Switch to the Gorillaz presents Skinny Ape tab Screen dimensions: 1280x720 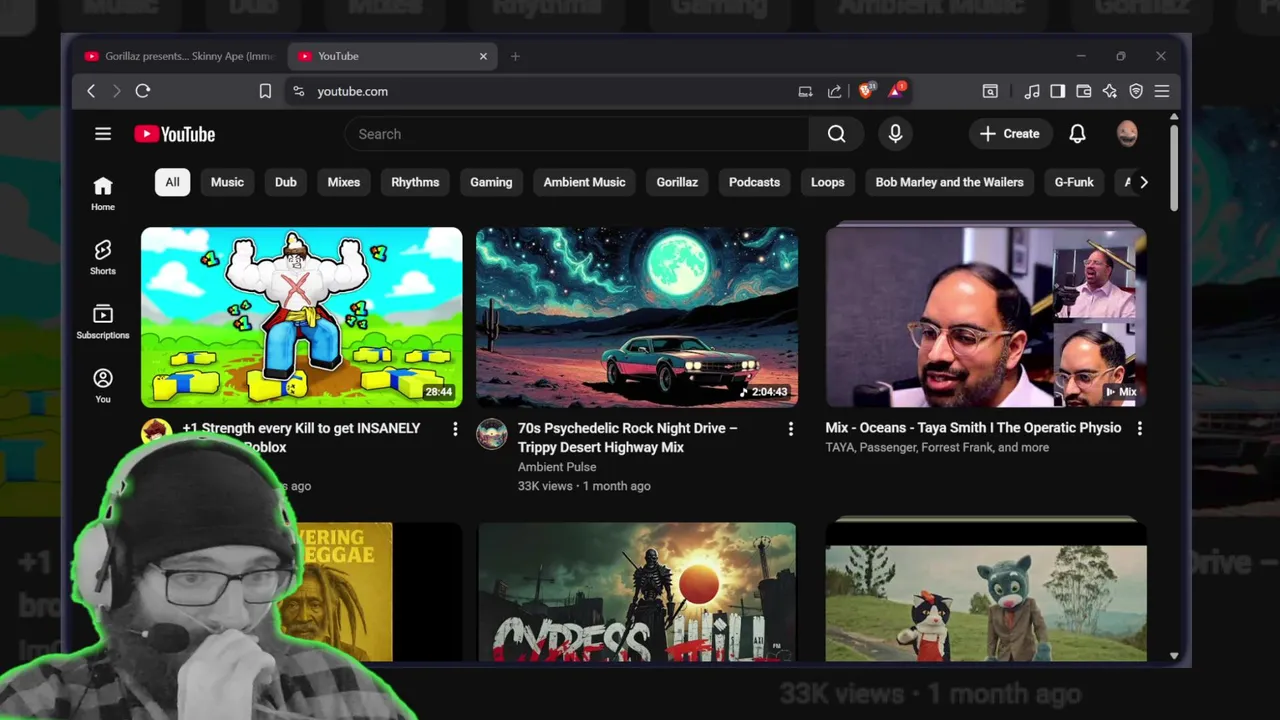point(180,56)
